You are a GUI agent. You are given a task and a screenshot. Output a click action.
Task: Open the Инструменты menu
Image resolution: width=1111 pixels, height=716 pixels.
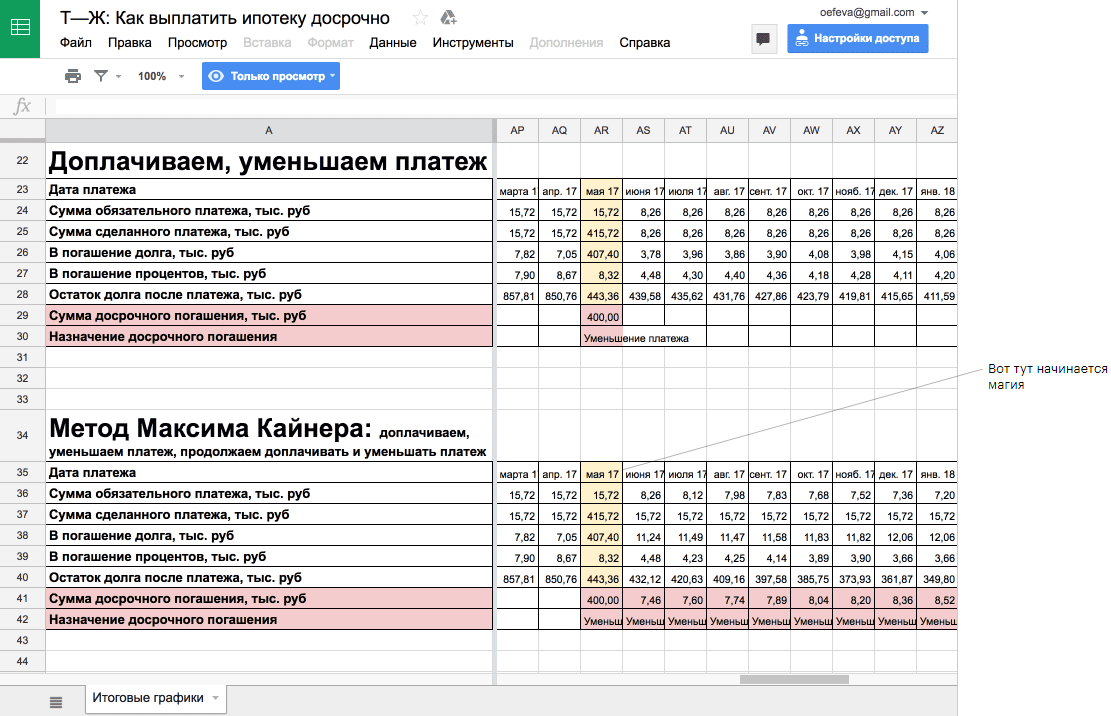click(473, 43)
